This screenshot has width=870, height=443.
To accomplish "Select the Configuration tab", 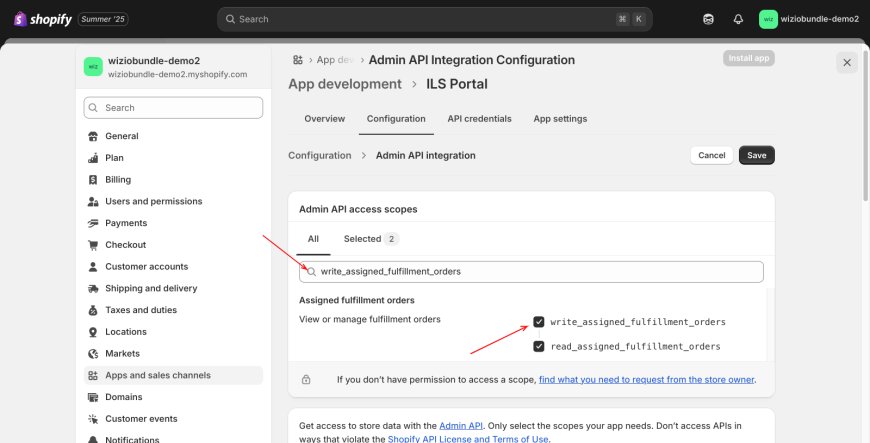I will click(396, 119).
